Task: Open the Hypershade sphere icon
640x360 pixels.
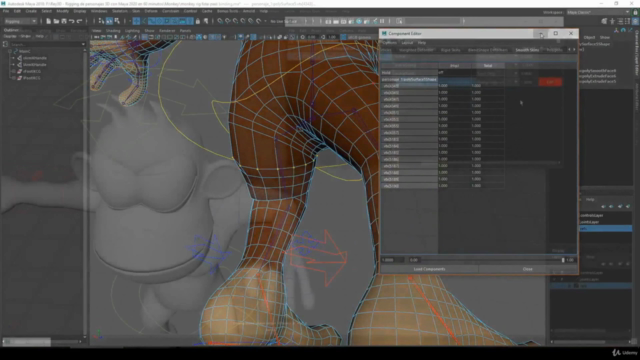Action: (x=359, y=21)
